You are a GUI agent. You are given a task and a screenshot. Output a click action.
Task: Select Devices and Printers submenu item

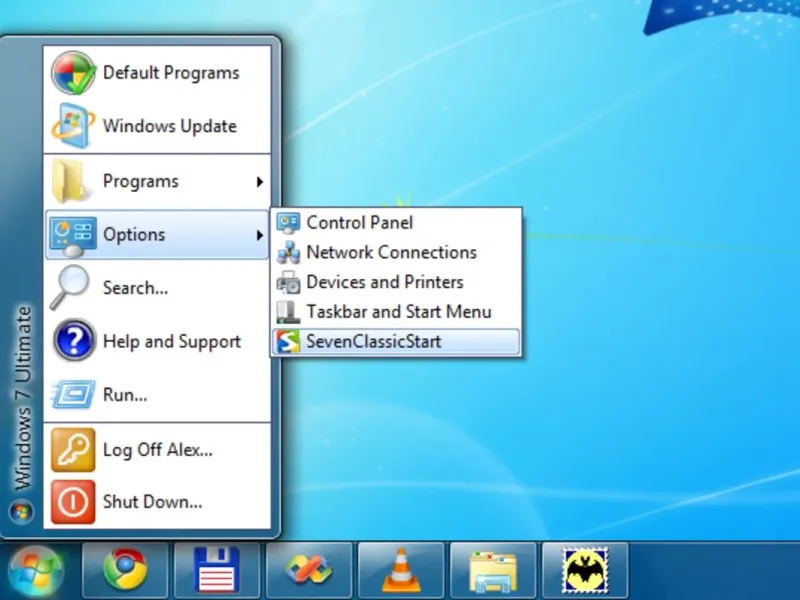(396, 282)
